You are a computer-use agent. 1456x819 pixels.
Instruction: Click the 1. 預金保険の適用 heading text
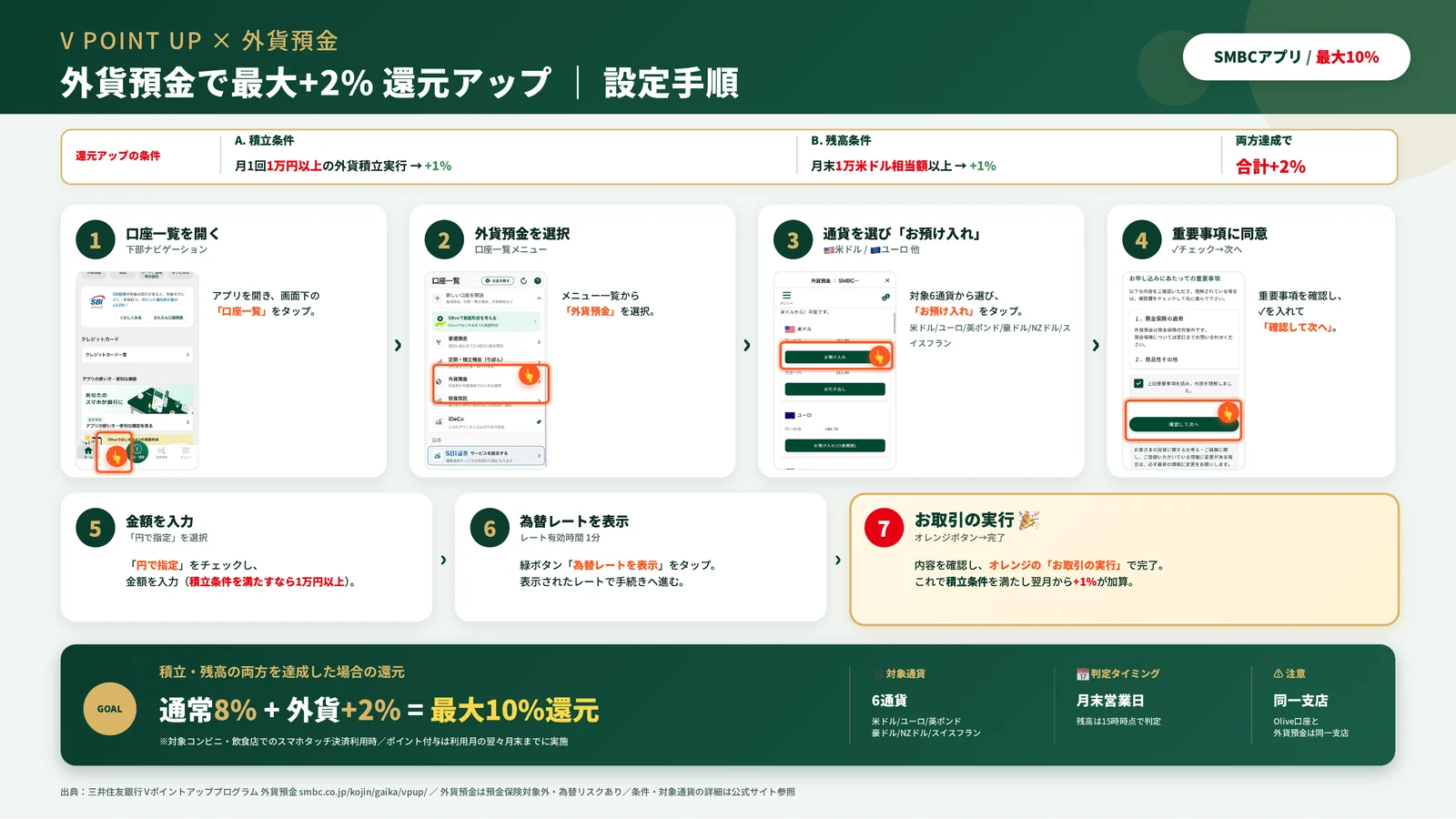coord(1159,319)
